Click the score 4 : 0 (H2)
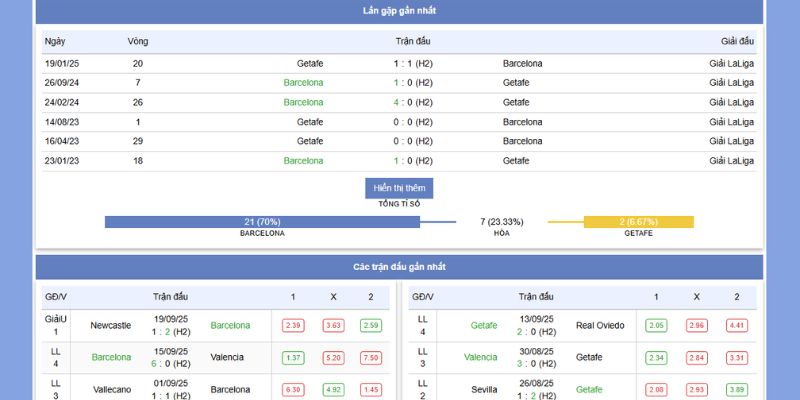Screen dimensions: 800x400 pos(413,103)
